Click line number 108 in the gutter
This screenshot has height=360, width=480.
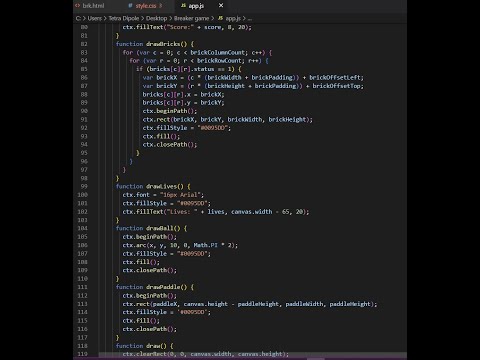tap(82, 262)
